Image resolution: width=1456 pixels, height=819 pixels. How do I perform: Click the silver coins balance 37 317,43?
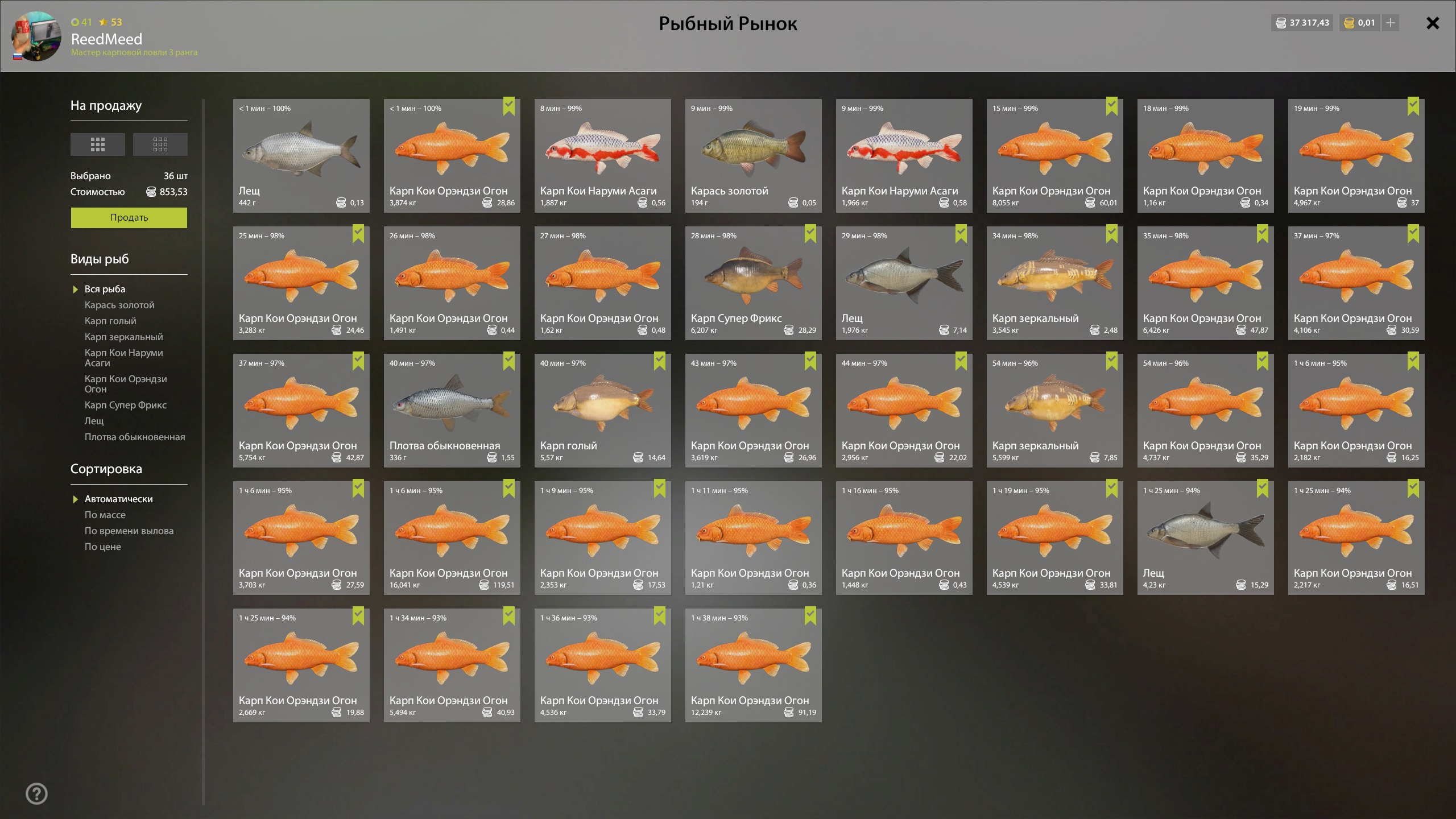1302,23
